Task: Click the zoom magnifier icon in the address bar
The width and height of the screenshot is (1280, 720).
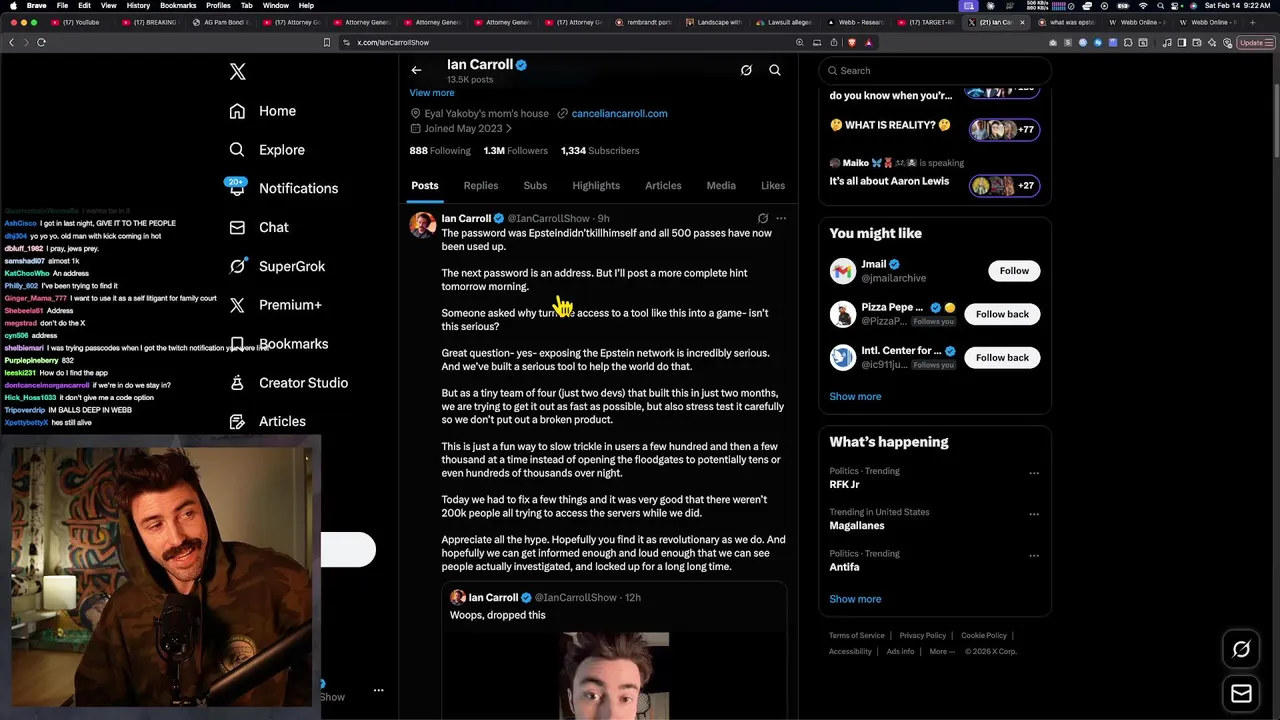Action: 799,42
